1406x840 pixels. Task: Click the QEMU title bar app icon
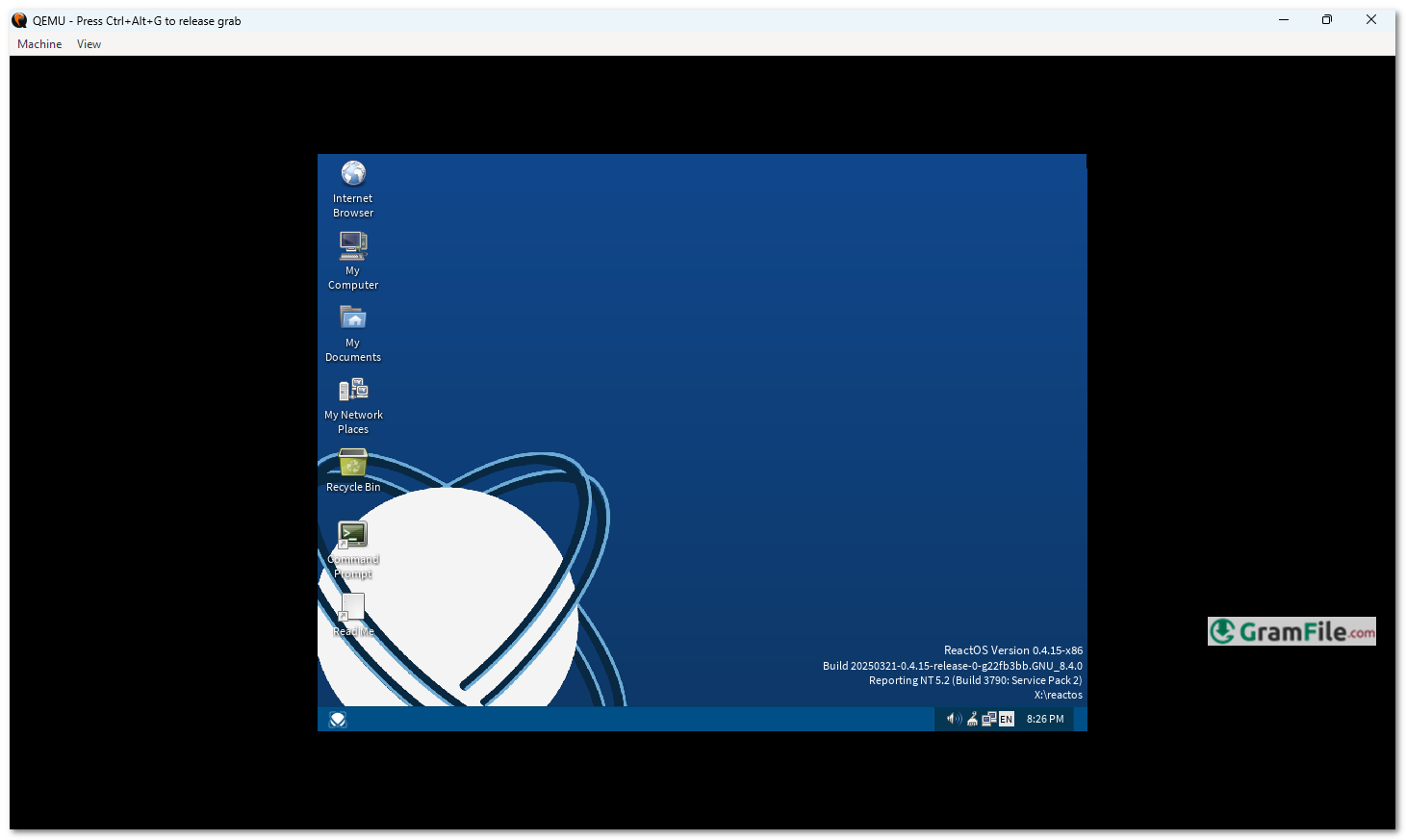point(19,20)
